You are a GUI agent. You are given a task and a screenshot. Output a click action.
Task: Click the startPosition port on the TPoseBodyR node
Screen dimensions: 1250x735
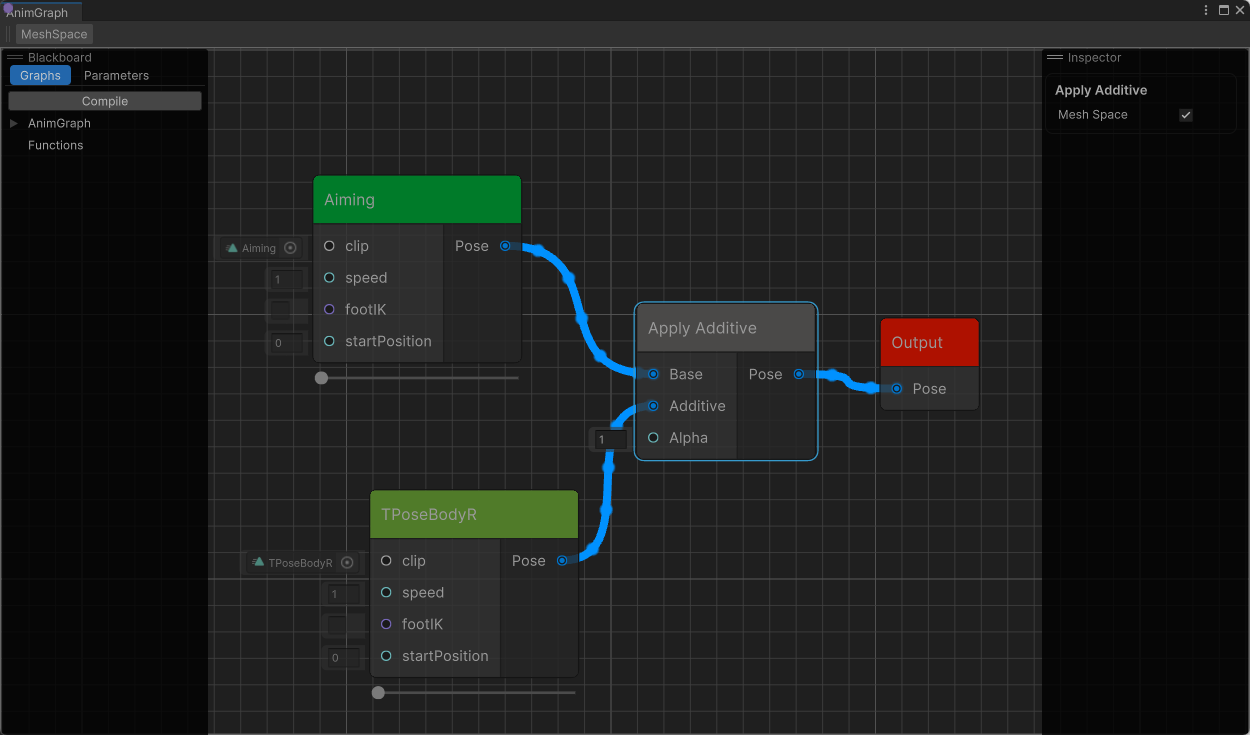(x=386, y=656)
